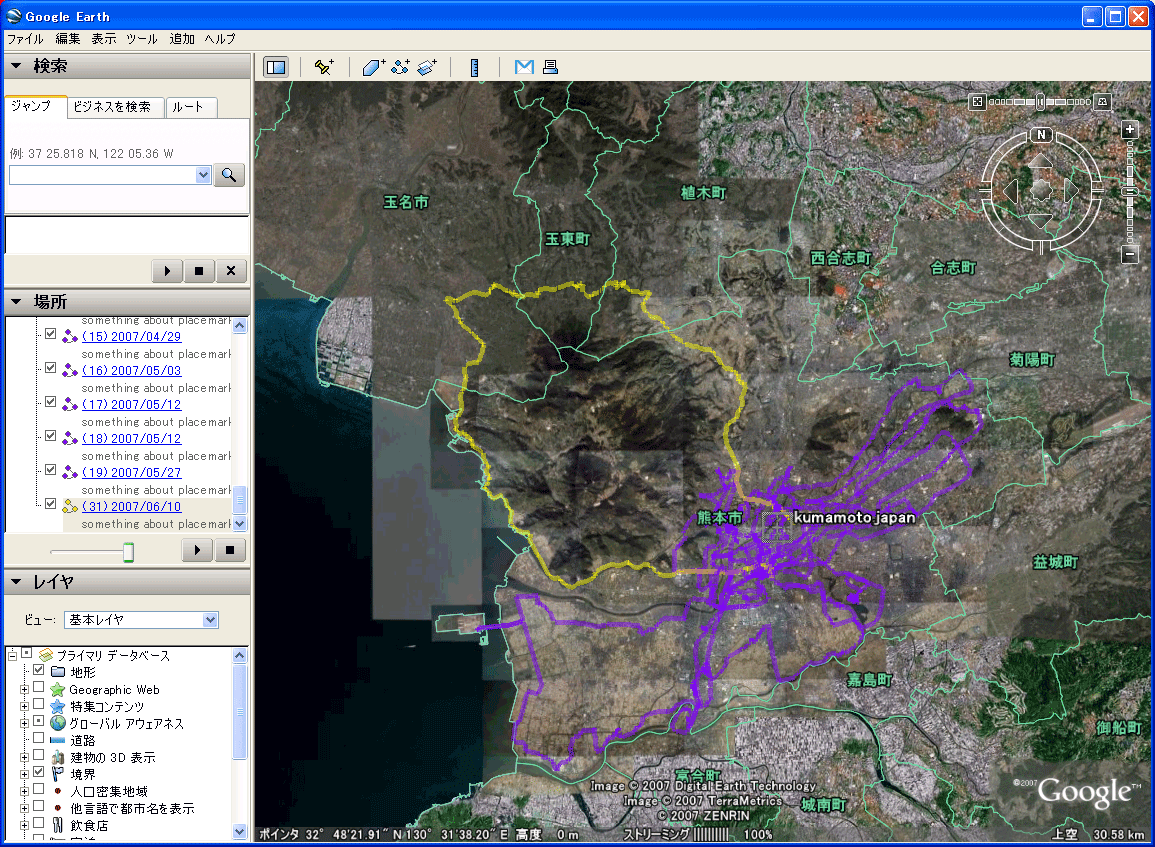Image resolution: width=1155 pixels, height=847 pixels.
Task: Expand the Geographic Web tree node
Action: 24,689
